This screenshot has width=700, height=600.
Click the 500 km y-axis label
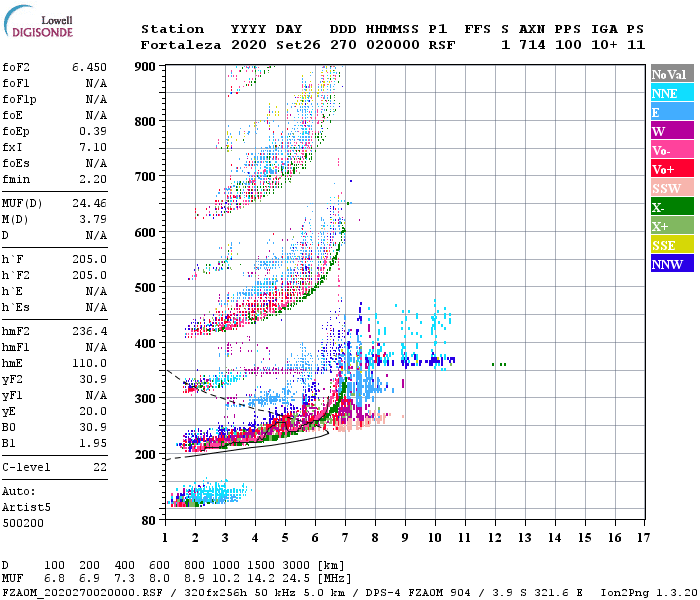point(145,288)
